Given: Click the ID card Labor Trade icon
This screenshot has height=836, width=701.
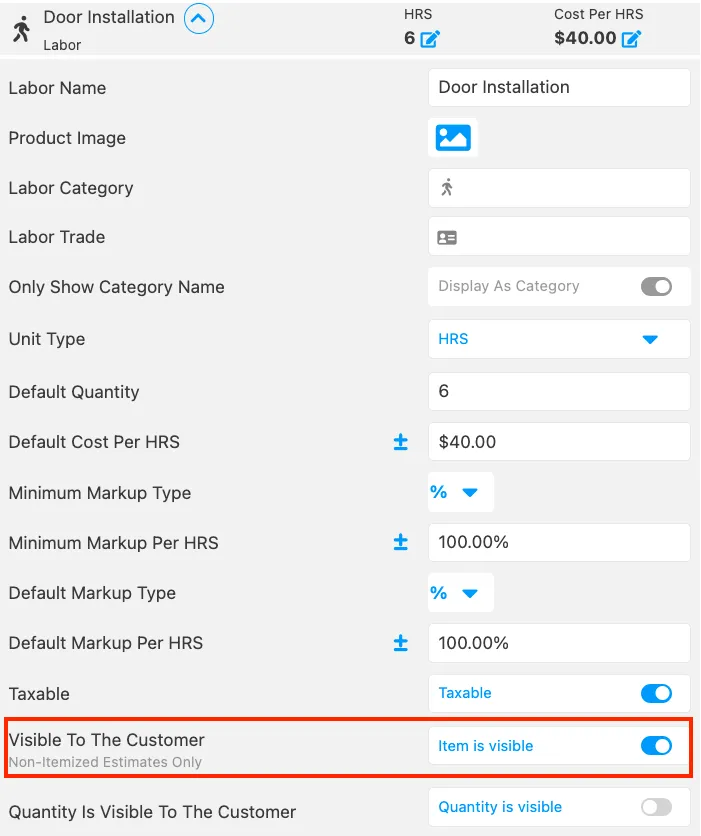Looking at the screenshot, I should point(447,237).
